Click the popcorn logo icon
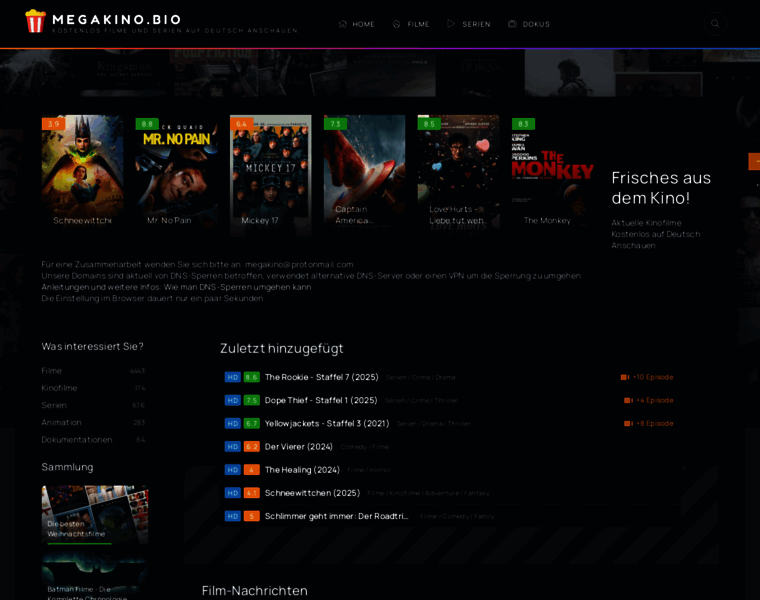 (35, 21)
